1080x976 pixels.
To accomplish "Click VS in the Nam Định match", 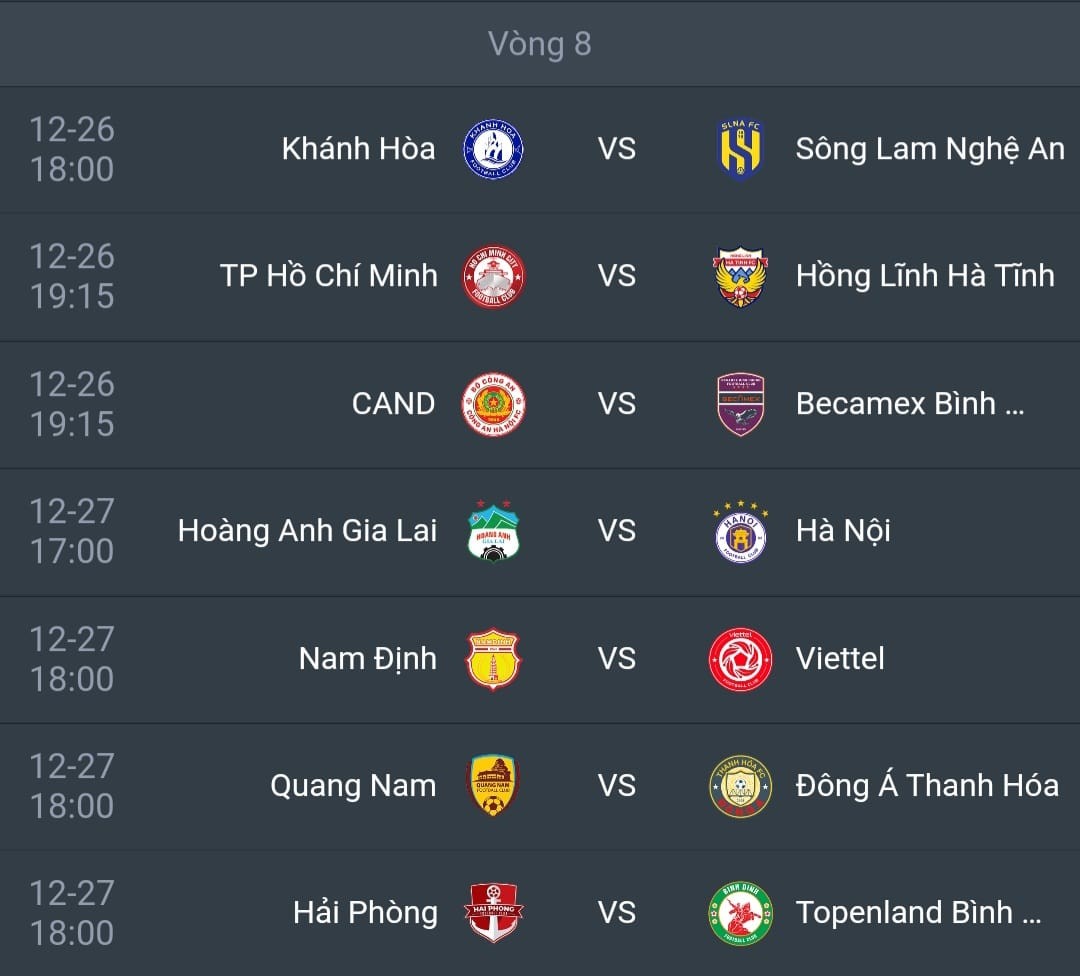I will [617, 659].
